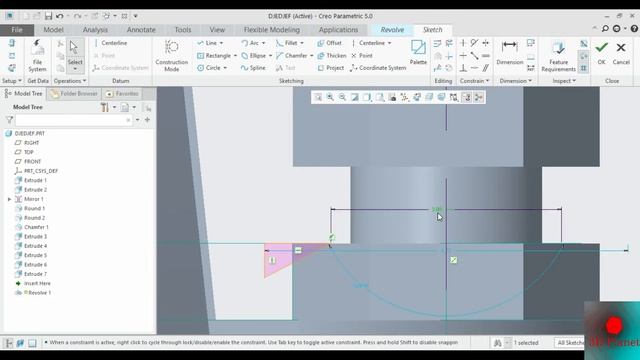This screenshot has height=360, width=640.
Task: Click the Datum Centerline button
Action: (110, 43)
